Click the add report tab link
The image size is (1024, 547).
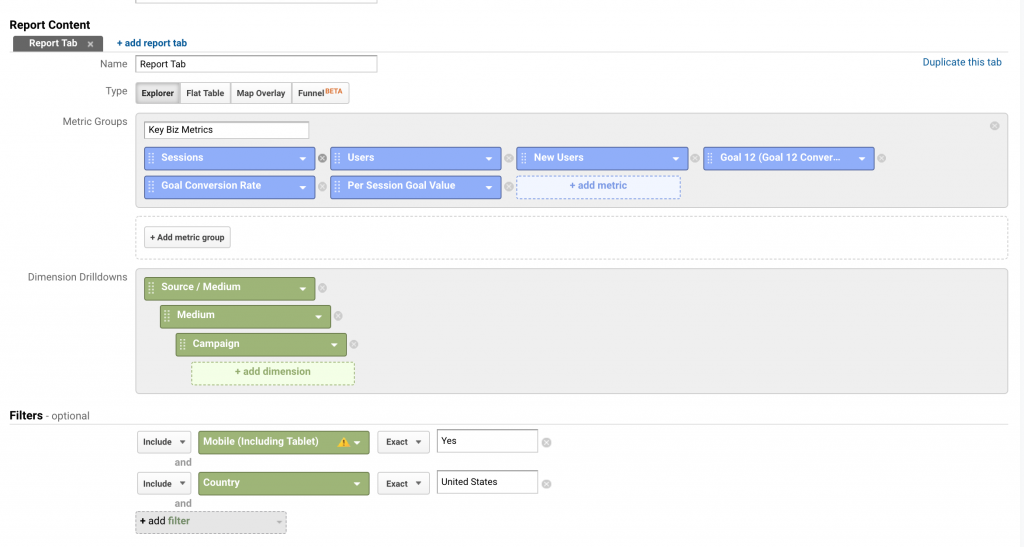[152, 43]
